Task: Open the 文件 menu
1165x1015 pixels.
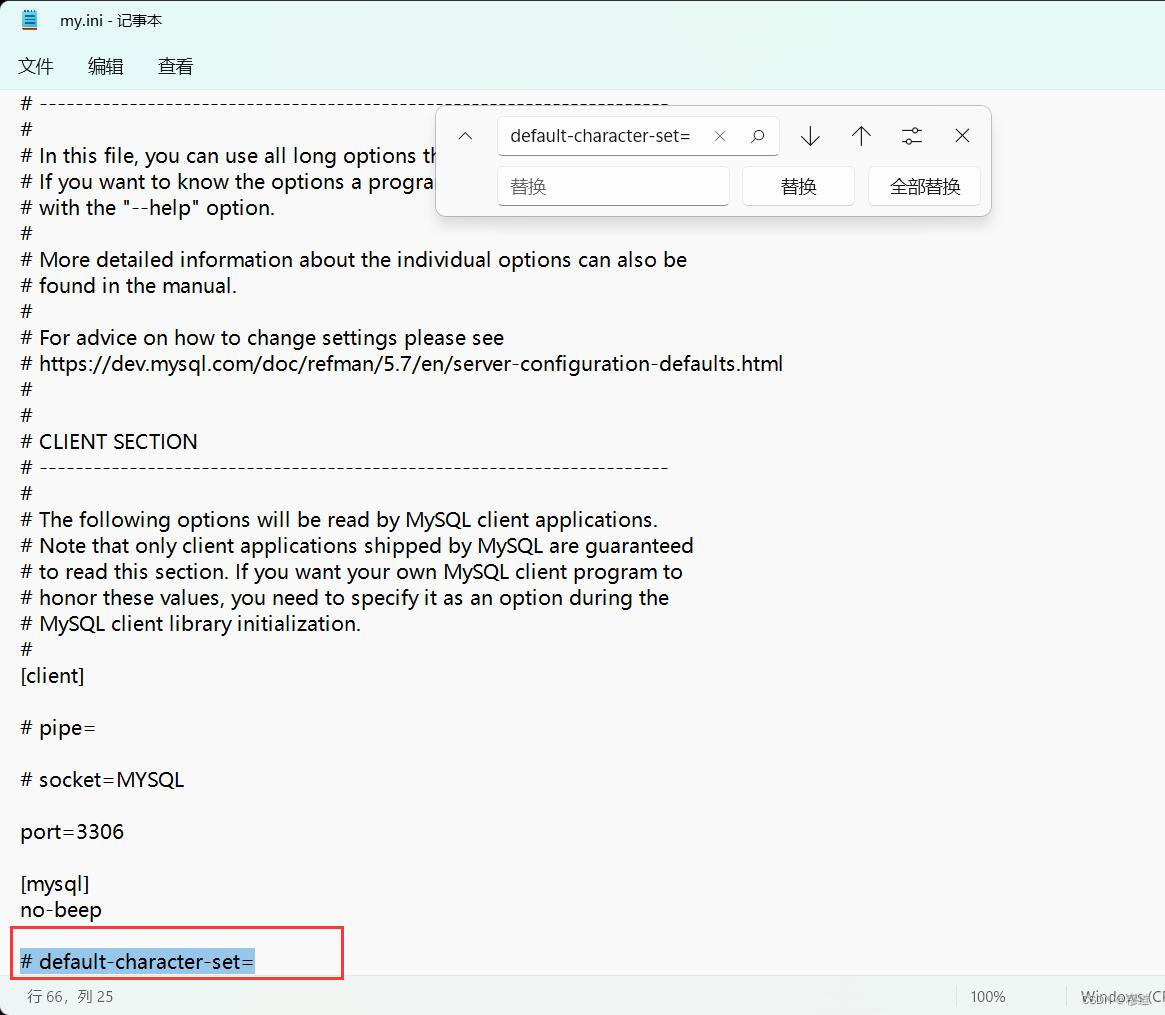Action: [36, 66]
